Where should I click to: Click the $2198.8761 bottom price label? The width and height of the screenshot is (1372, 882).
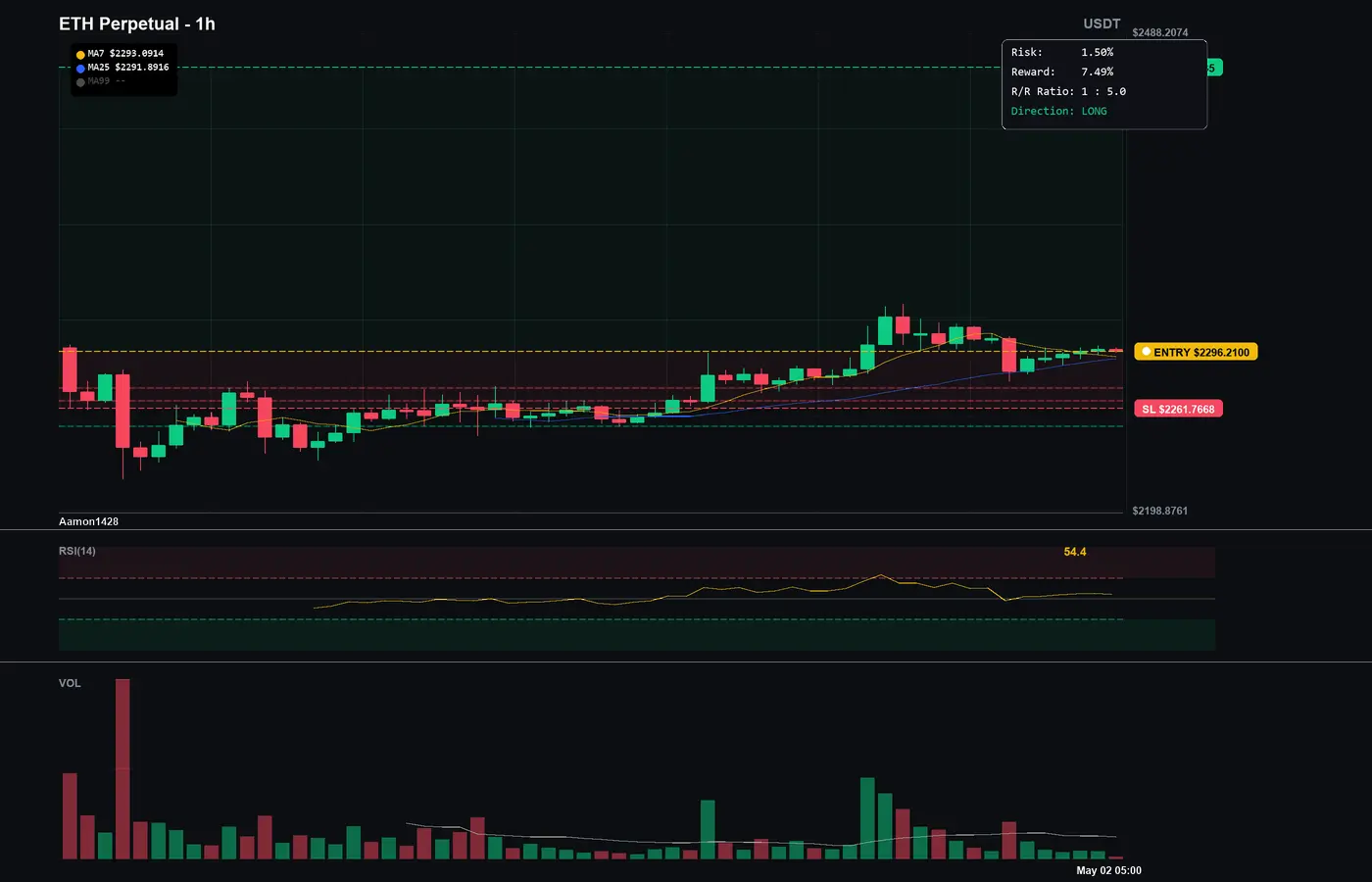[x=1160, y=511]
